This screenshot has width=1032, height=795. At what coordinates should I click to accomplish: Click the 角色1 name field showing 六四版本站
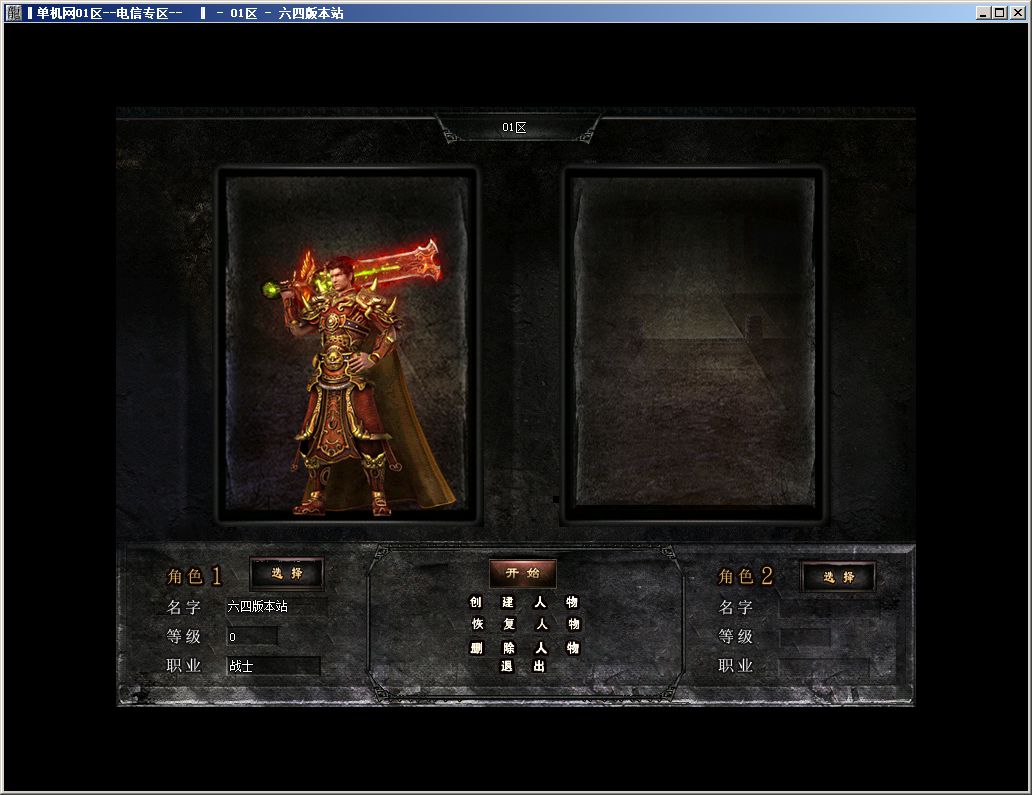276,606
